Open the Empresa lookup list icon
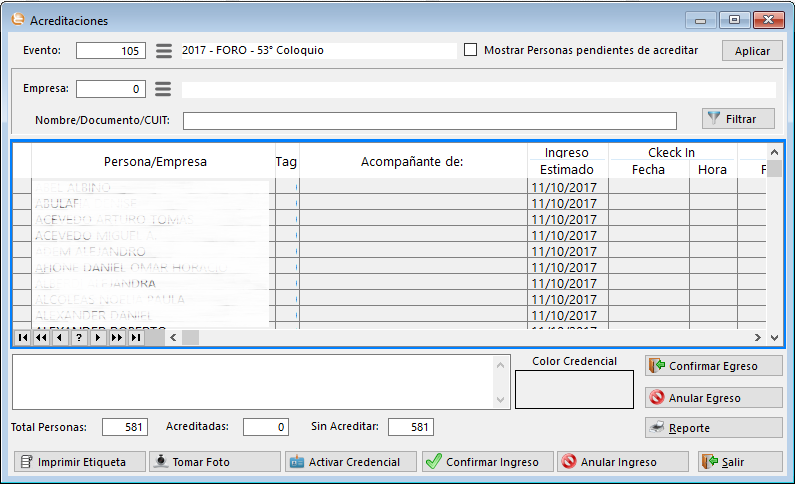The width and height of the screenshot is (795, 484). pyautogui.click(x=164, y=89)
